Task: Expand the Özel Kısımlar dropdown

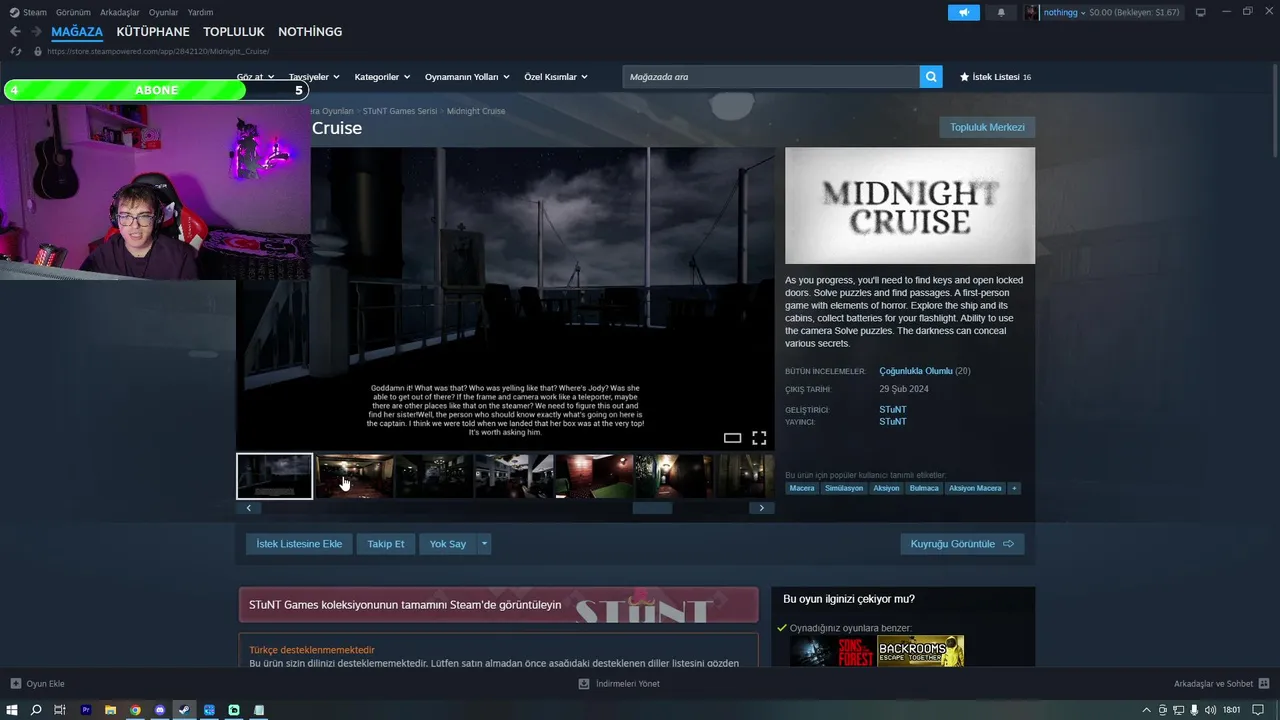Action: click(x=556, y=77)
